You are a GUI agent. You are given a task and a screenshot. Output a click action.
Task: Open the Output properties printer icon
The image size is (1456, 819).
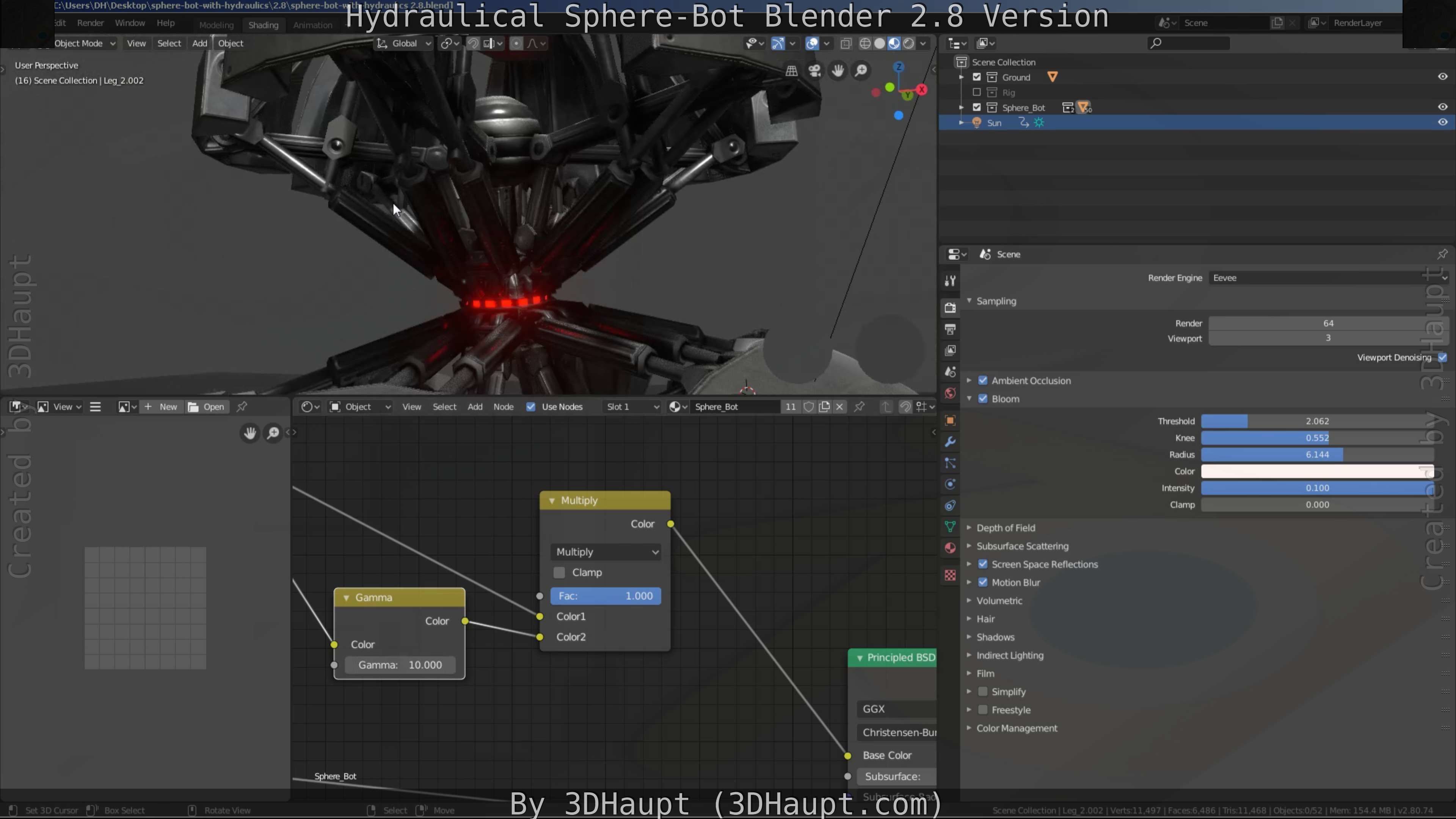pos(950,329)
